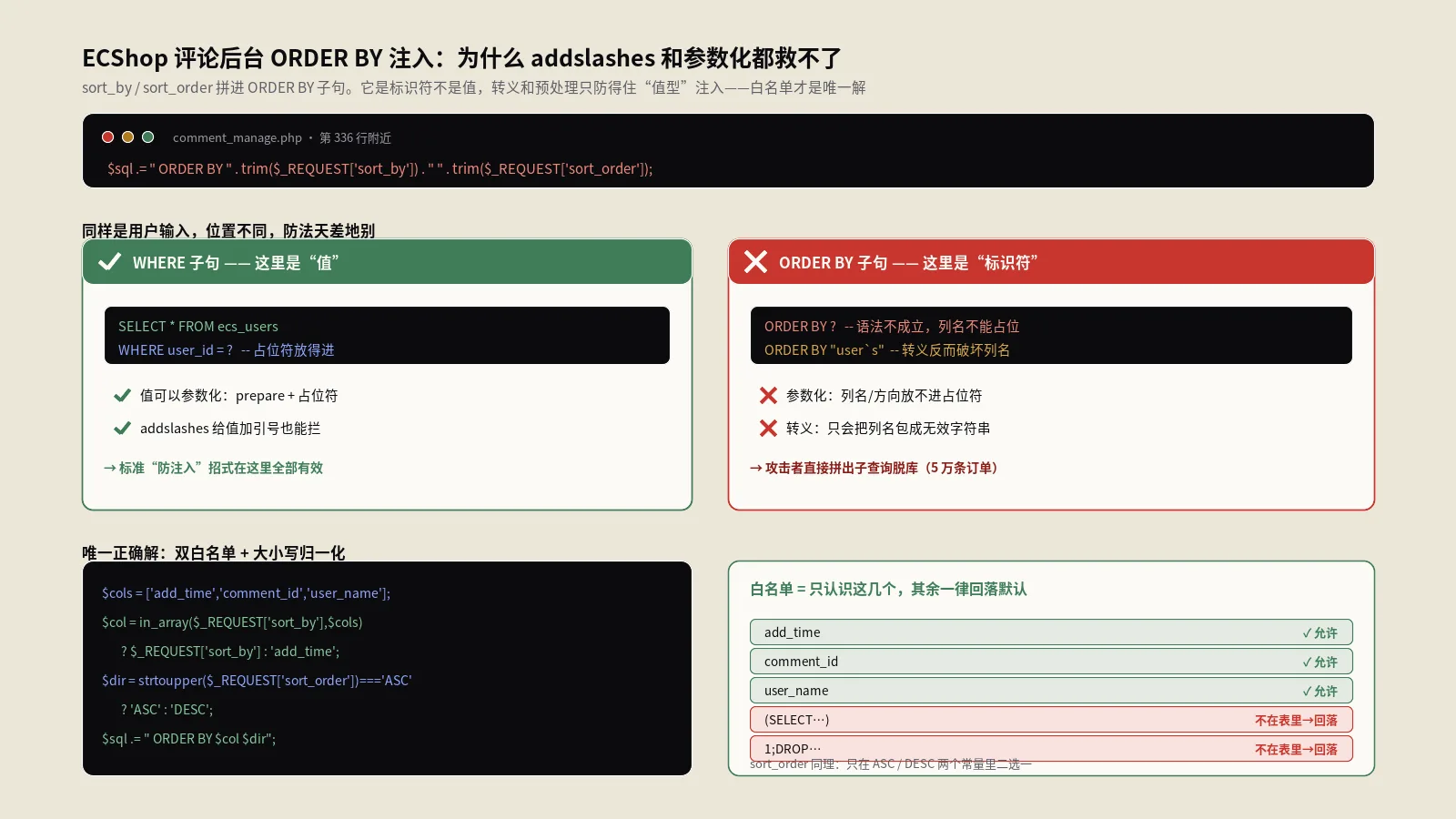Click code line $dir = strtoupper(...)
The image size is (1456, 819).
[x=257, y=680]
